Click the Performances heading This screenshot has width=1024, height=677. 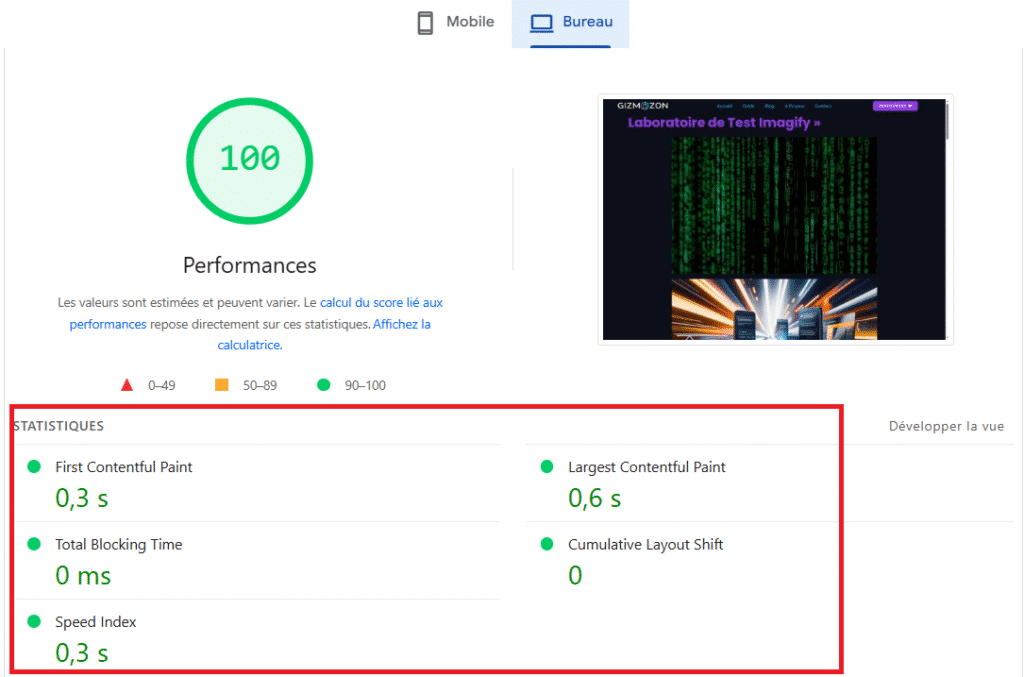249,265
